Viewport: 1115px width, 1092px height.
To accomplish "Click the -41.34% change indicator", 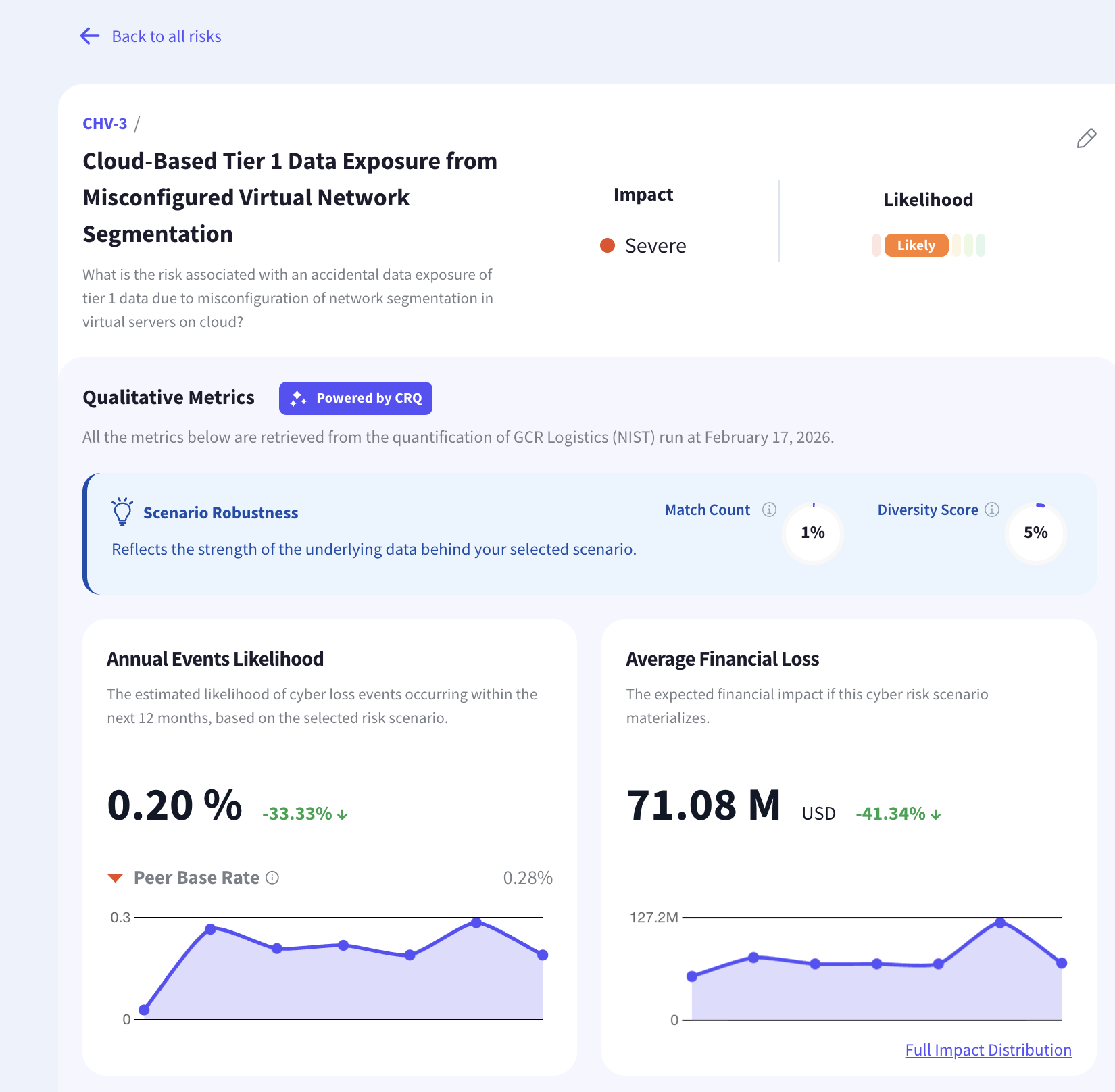I will click(x=898, y=814).
